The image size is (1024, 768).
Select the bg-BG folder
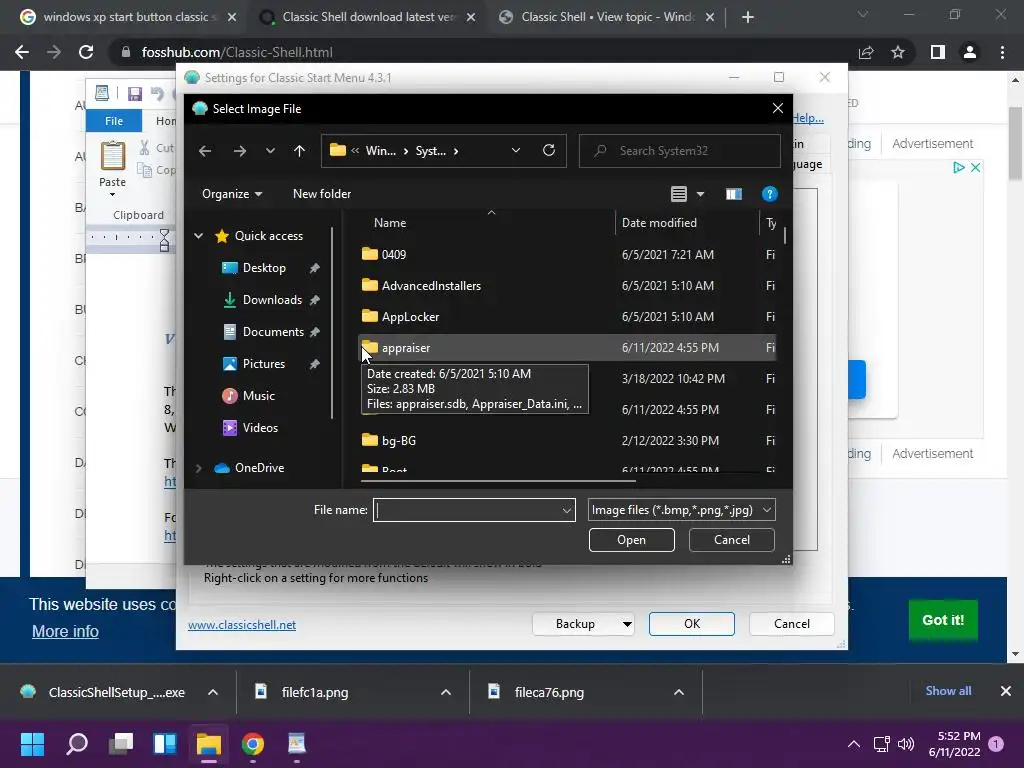(x=398, y=441)
